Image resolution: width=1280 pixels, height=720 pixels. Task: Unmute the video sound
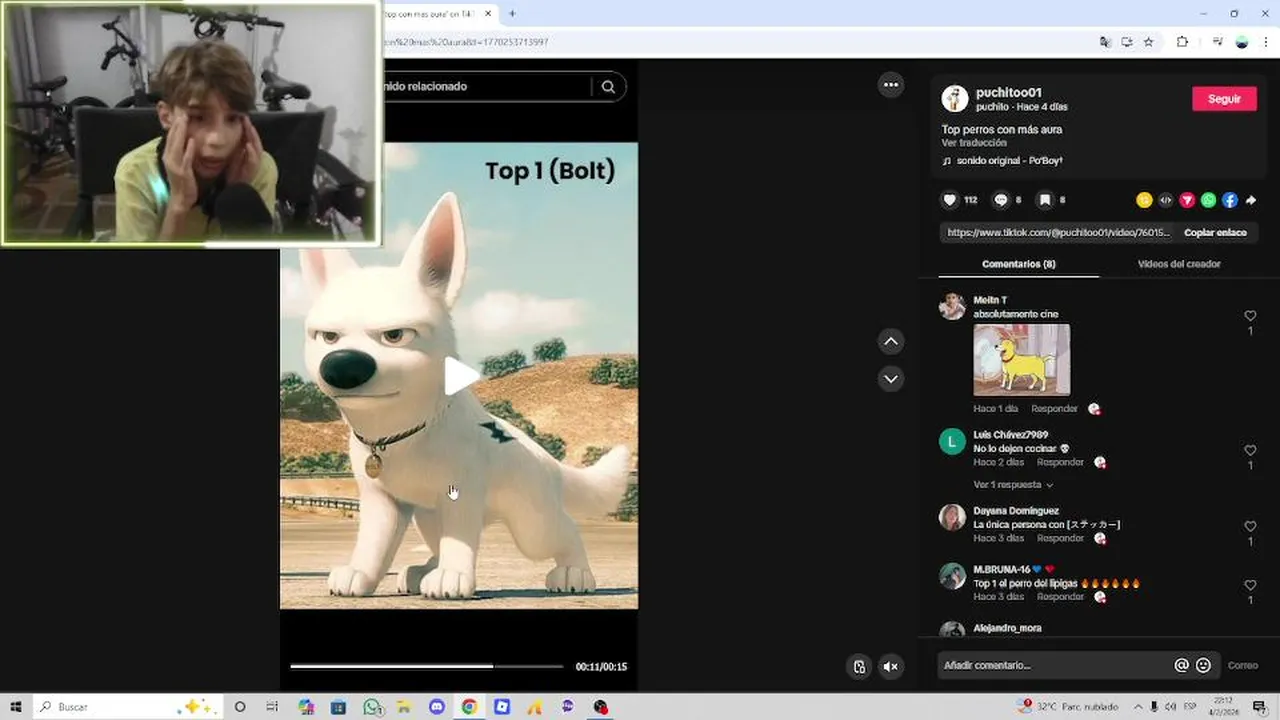click(891, 667)
